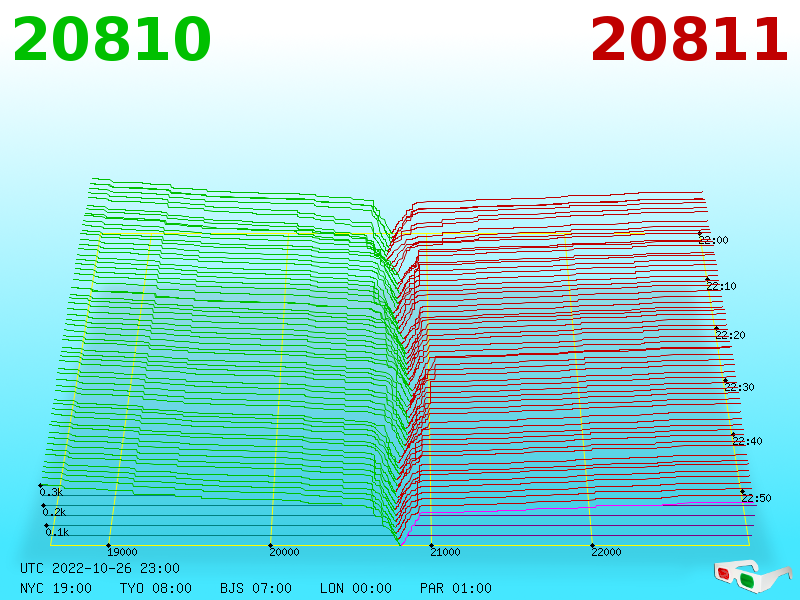The image size is (800, 600).
Task: Click the BJS 07:00 time label
Action: [256, 588]
